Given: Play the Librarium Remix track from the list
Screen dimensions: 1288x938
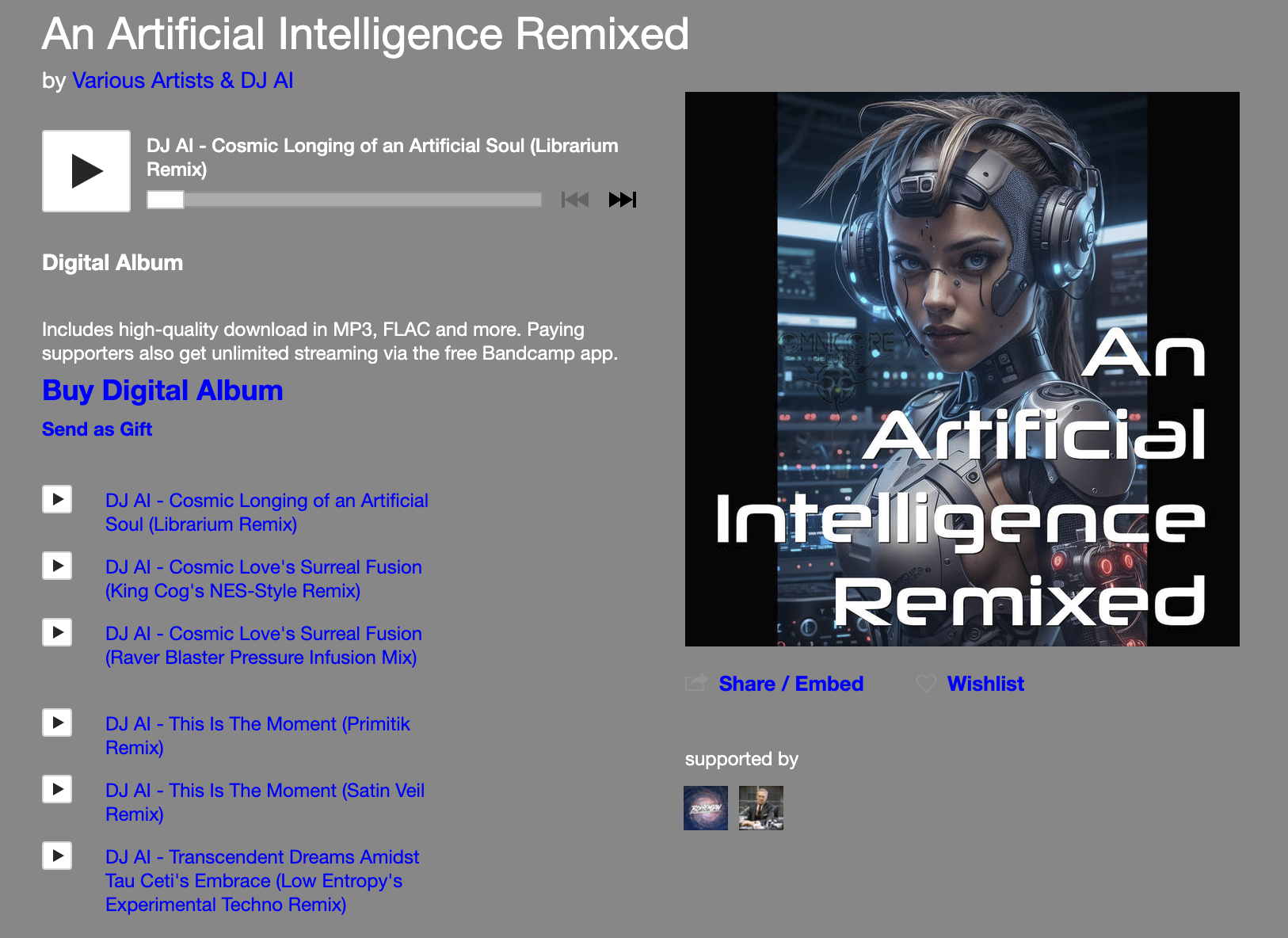Looking at the screenshot, I should tap(57, 499).
